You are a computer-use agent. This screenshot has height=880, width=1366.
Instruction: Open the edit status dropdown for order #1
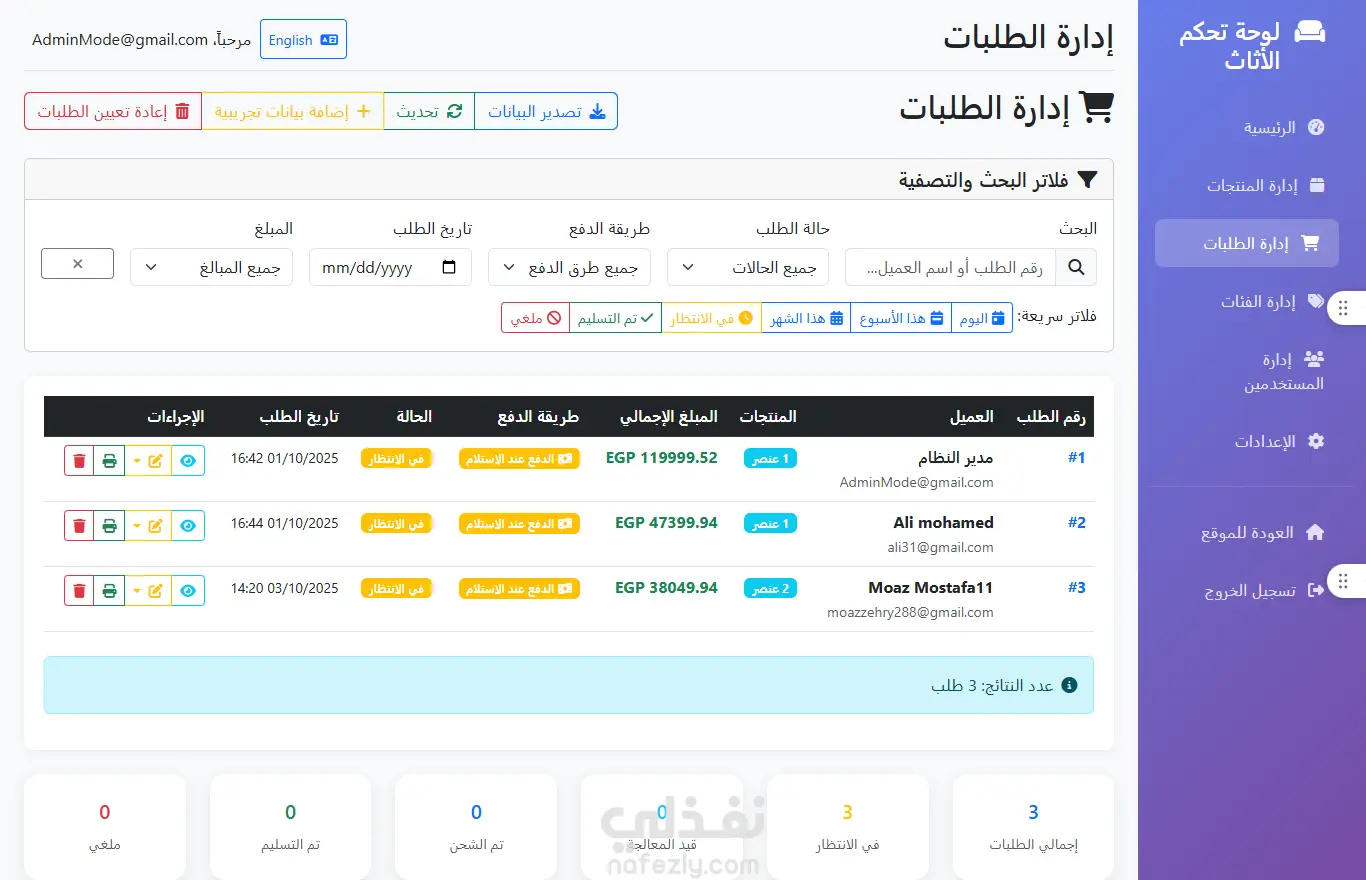click(148, 461)
